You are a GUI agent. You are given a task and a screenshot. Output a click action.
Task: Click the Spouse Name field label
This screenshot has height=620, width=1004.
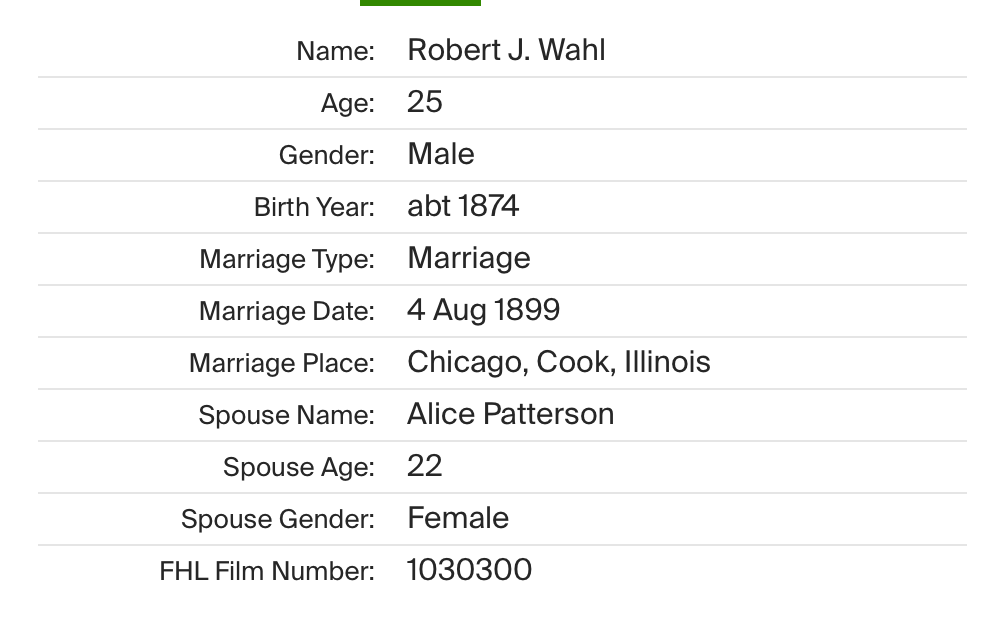tap(287, 415)
